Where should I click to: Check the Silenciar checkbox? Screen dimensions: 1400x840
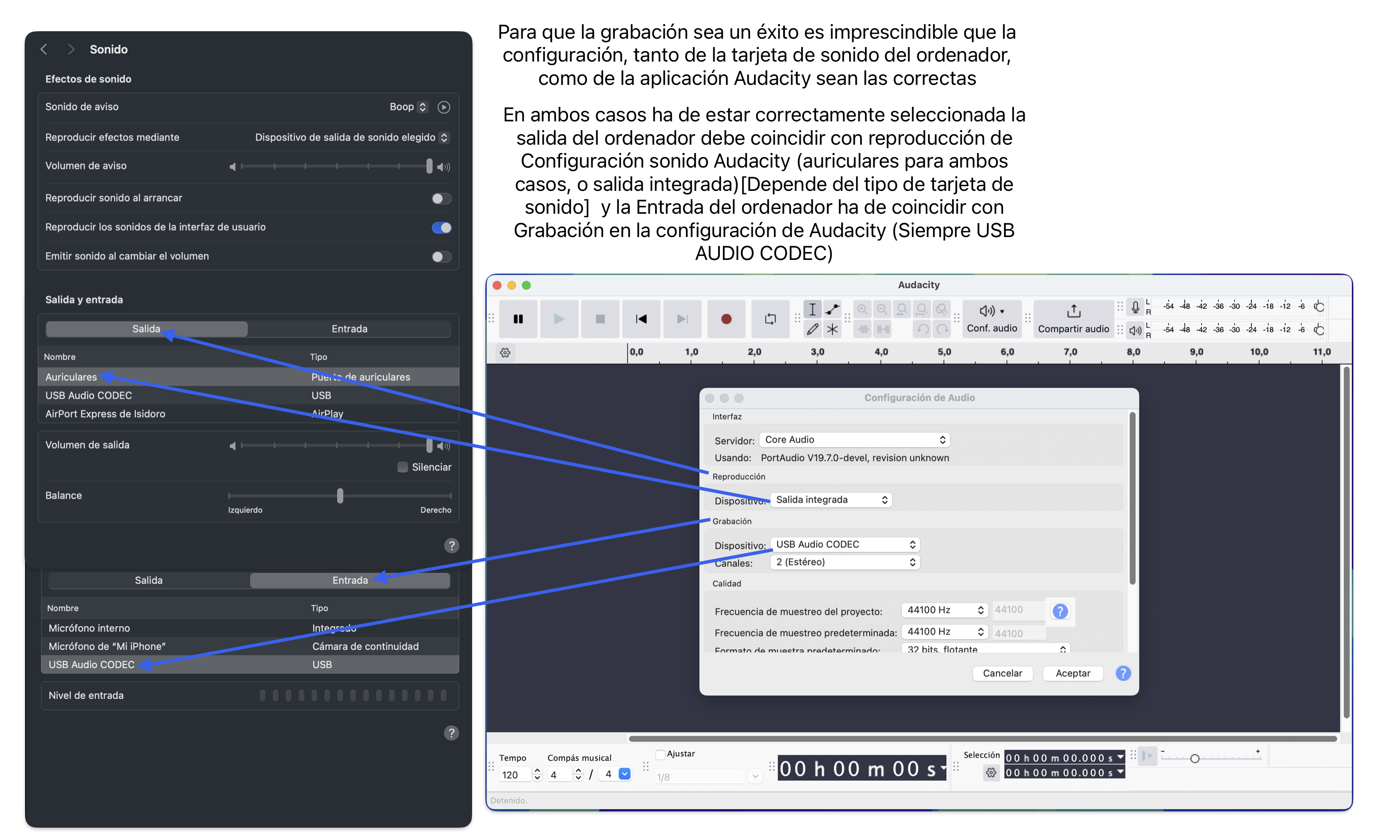[x=403, y=467]
